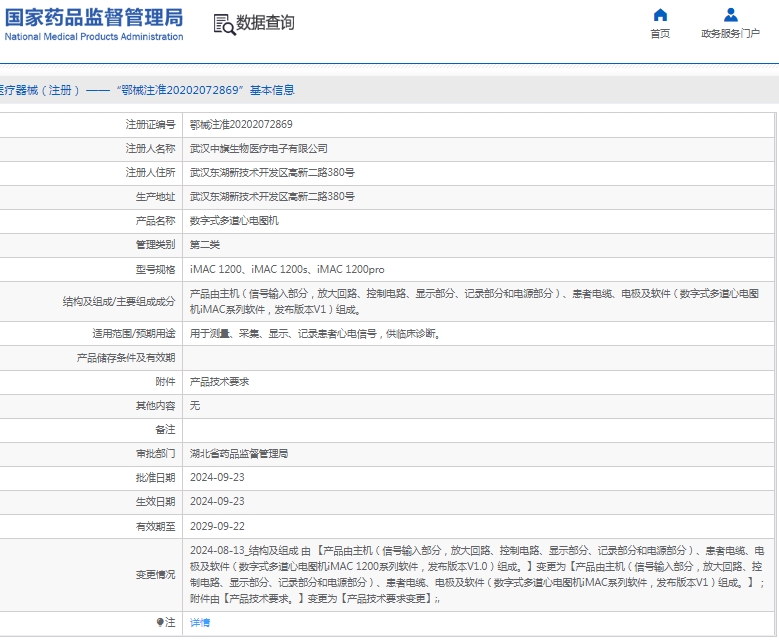Click the empty 备注 value cell
This screenshot has height=641, width=779.
tap(479, 430)
